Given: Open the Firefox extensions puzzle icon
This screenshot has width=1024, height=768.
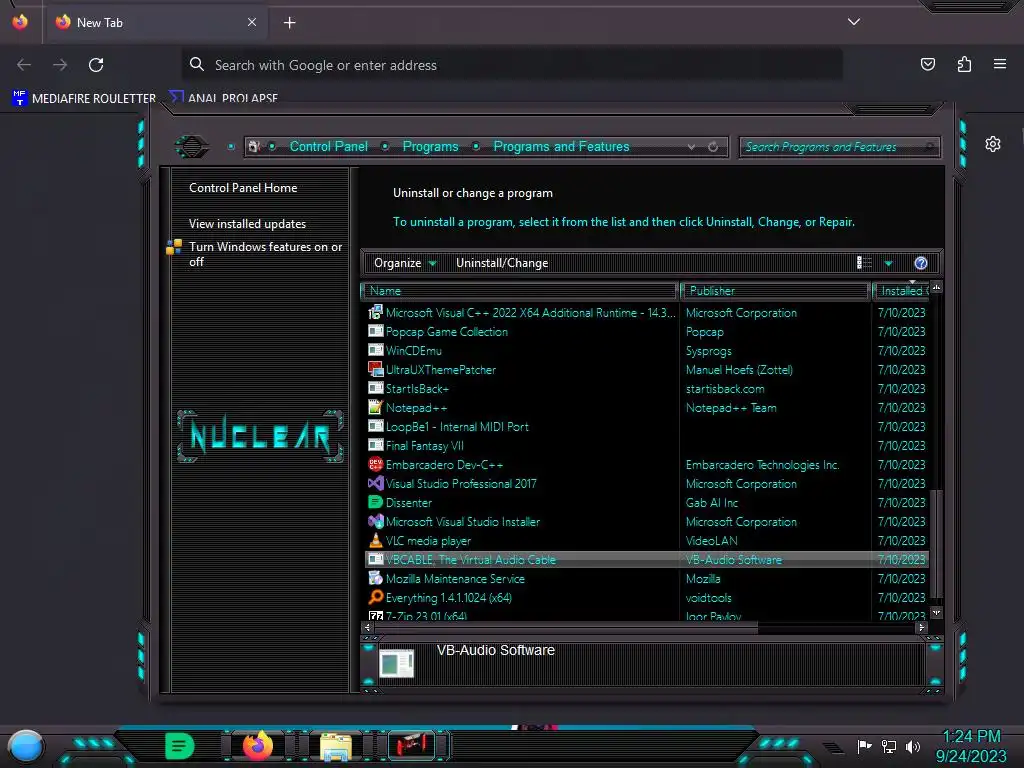Looking at the screenshot, I should [x=964, y=64].
